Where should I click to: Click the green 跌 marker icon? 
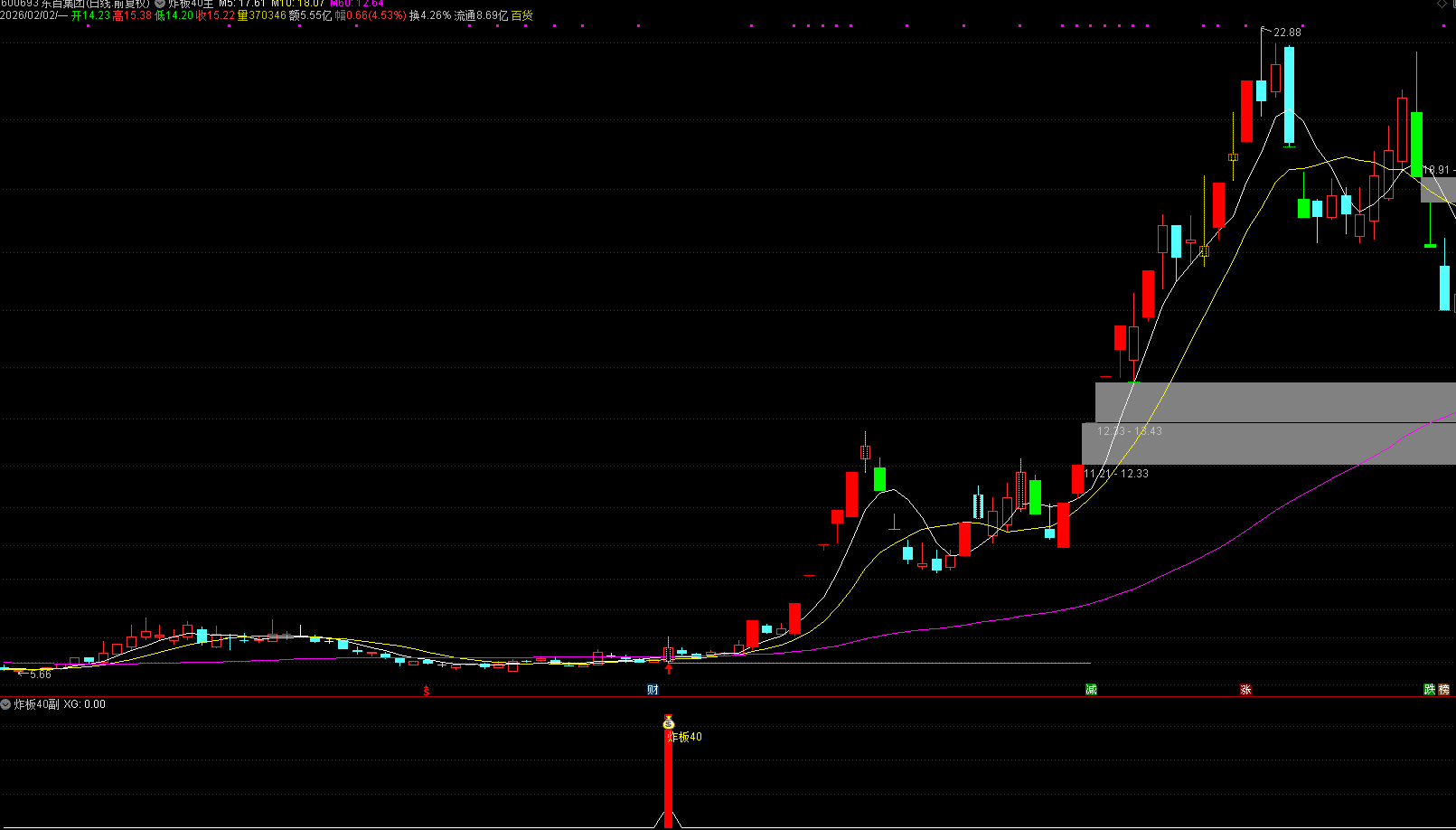1430,690
